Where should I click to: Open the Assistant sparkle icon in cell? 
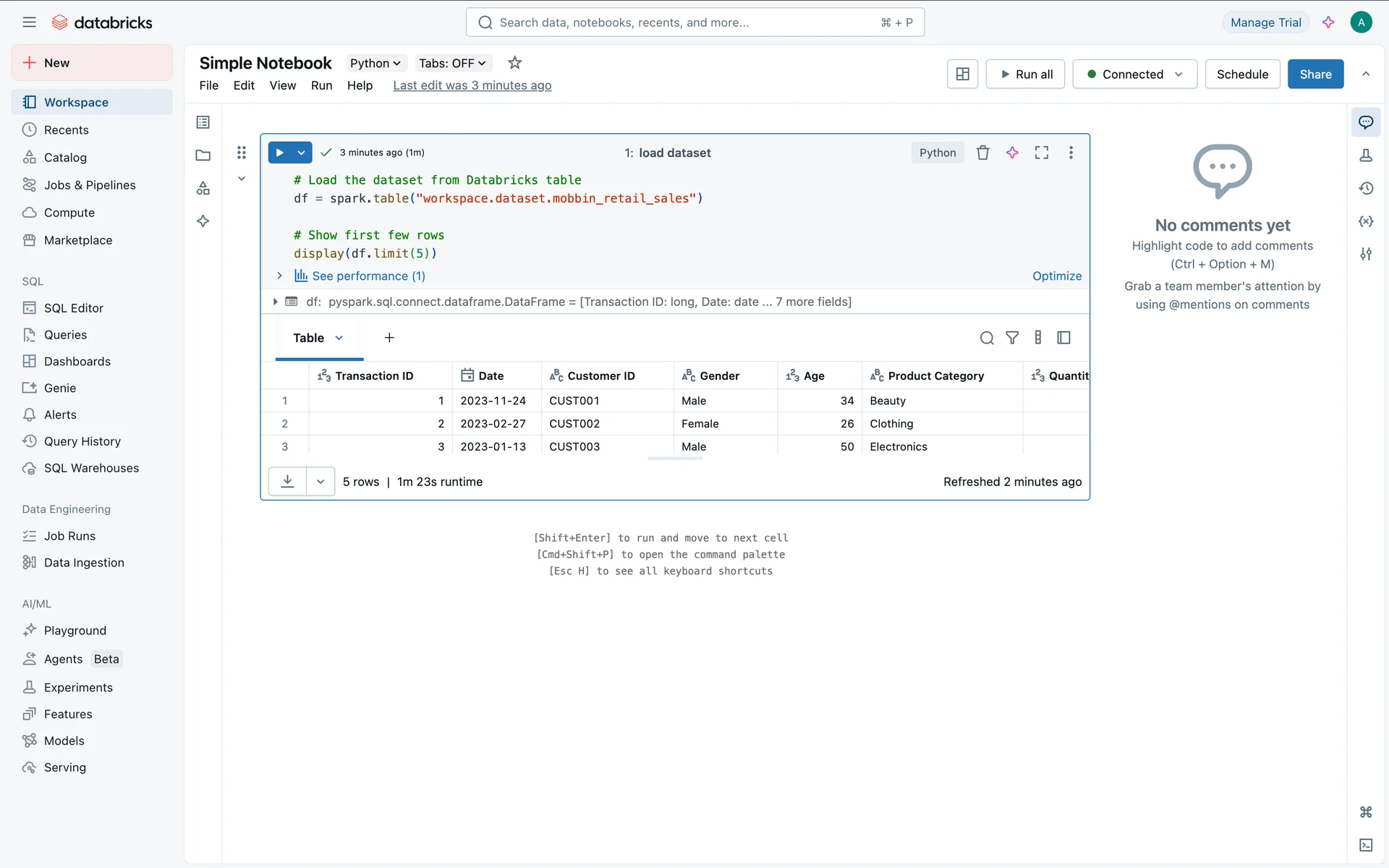[x=1012, y=153]
